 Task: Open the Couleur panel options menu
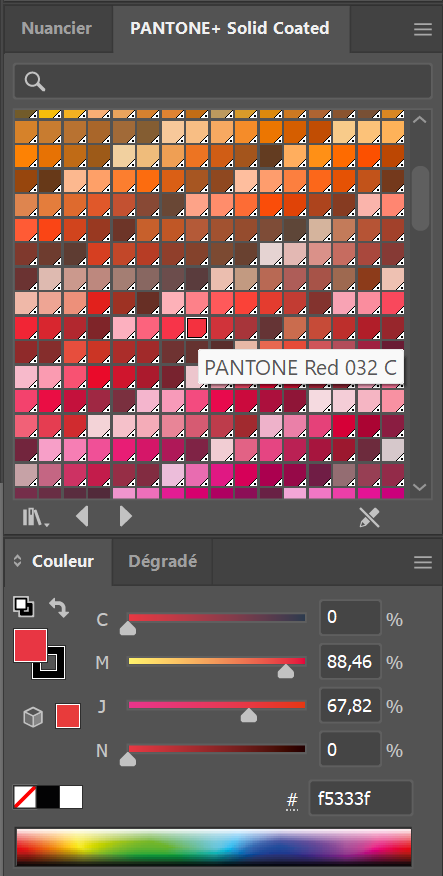pos(423,562)
